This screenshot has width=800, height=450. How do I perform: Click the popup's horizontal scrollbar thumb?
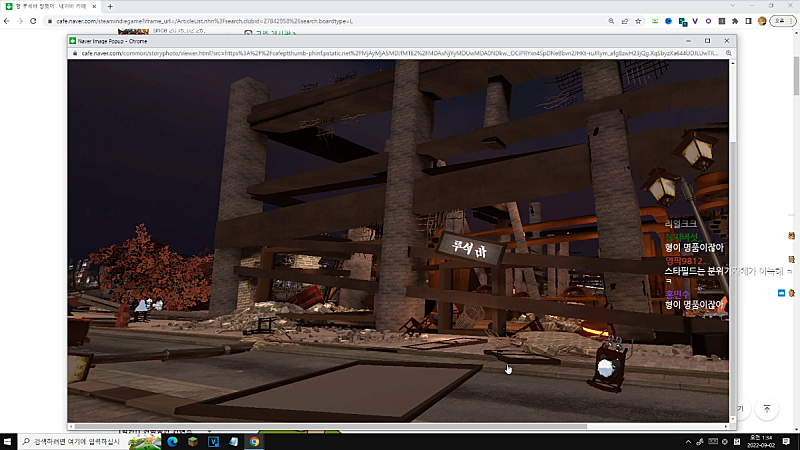pyautogui.click(x=331, y=427)
